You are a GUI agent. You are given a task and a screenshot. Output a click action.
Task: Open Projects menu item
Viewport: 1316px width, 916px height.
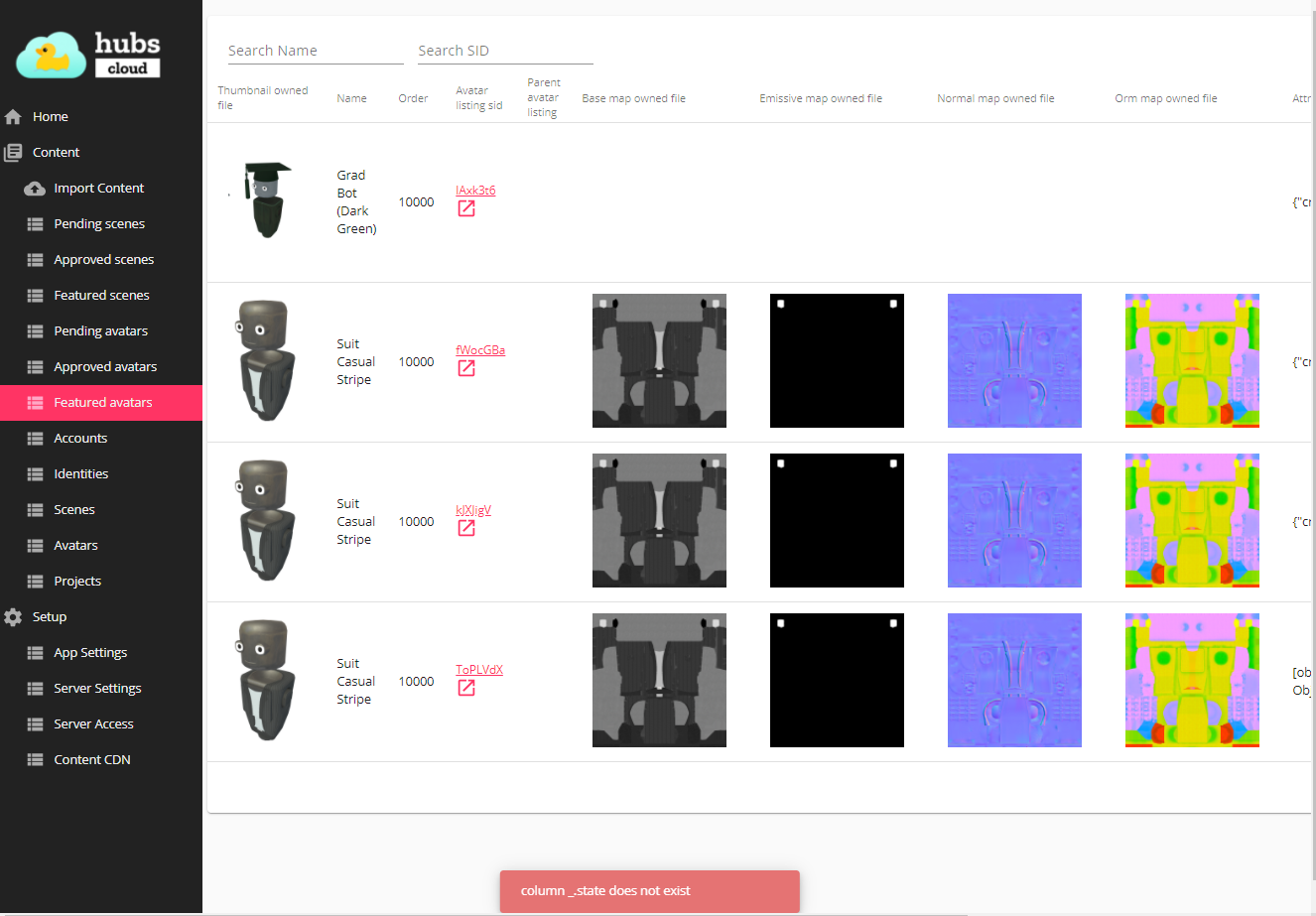[x=101, y=582]
